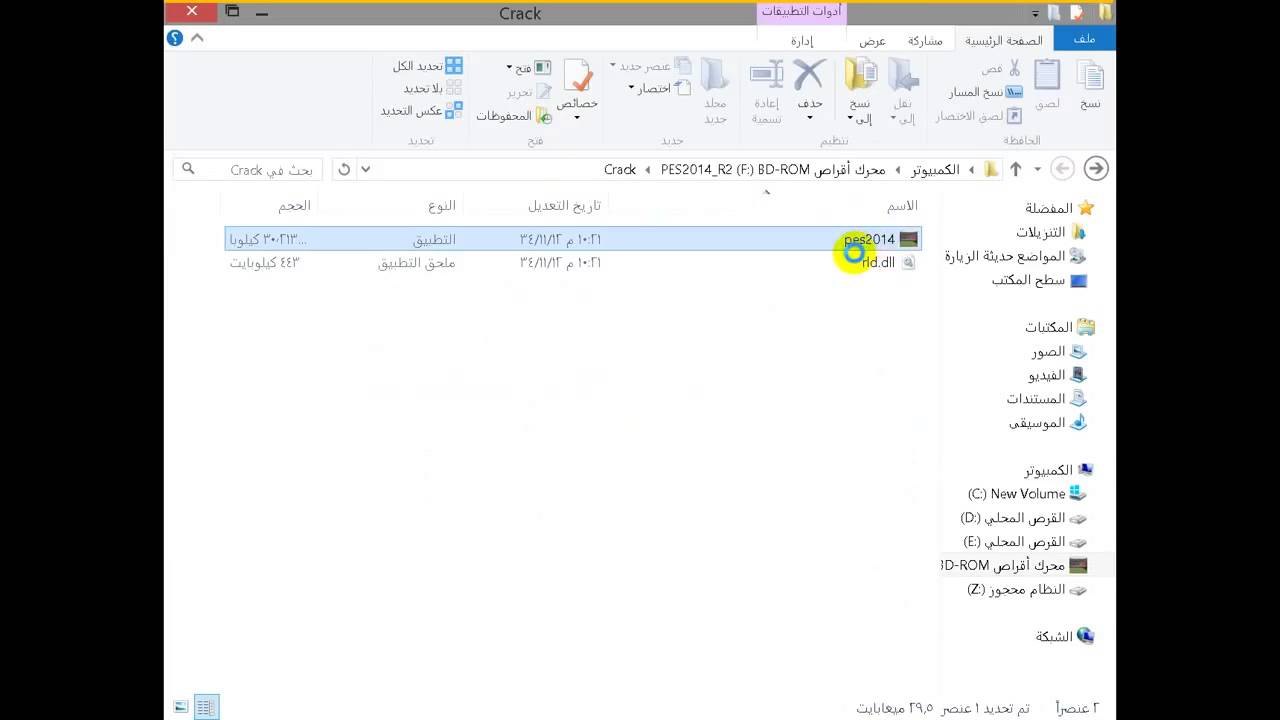
Task: Click the Properties (خصائص) checkmark icon
Action: 577,76
